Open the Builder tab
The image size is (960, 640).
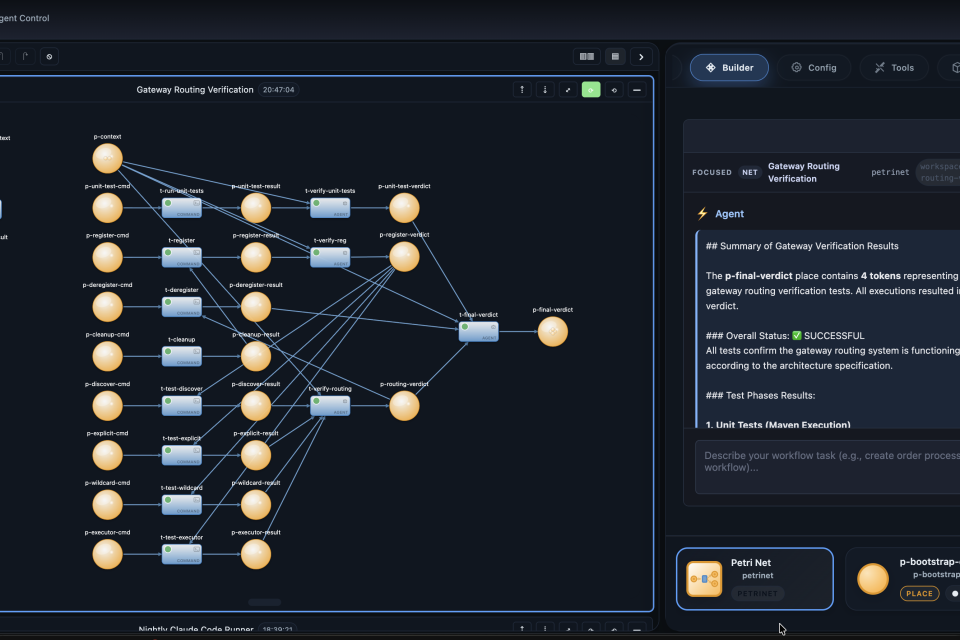coord(729,68)
